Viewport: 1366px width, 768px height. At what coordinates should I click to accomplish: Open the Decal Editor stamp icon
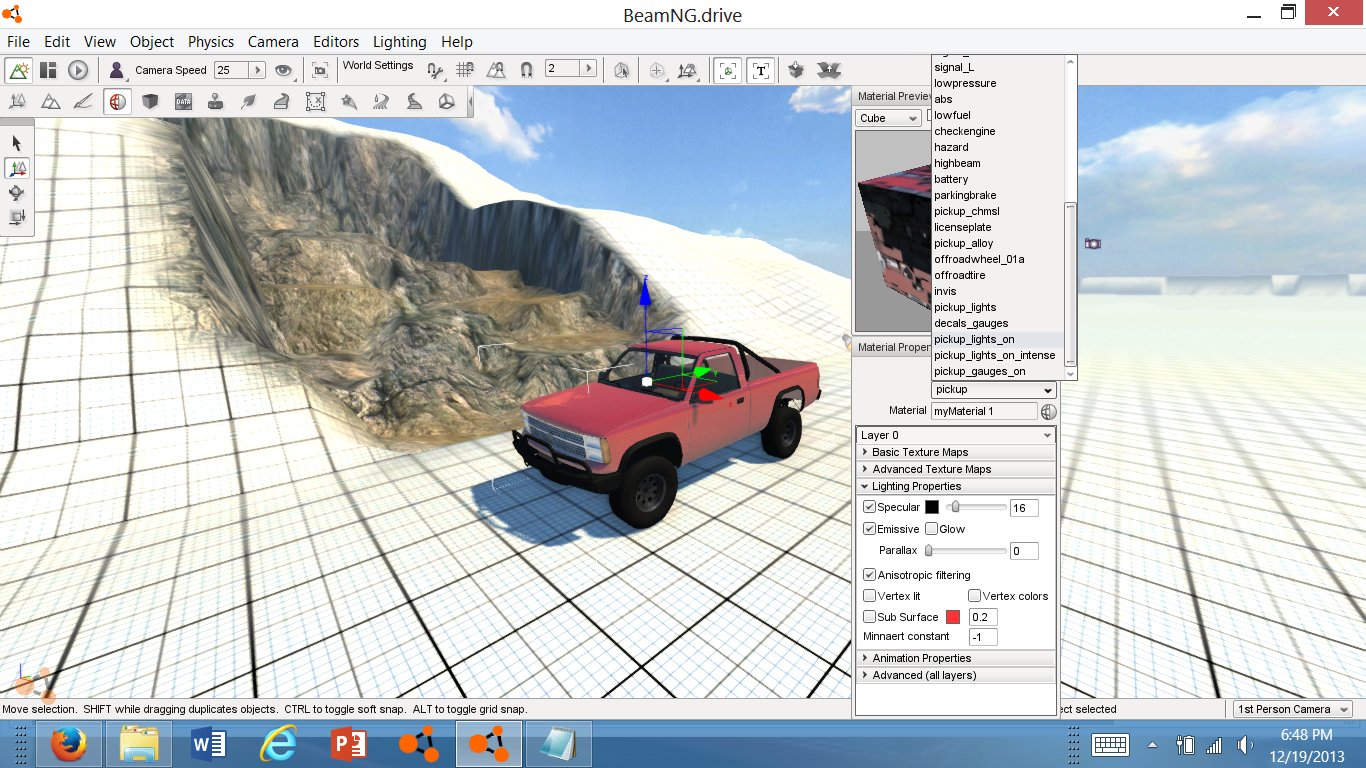[x=215, y=101]
